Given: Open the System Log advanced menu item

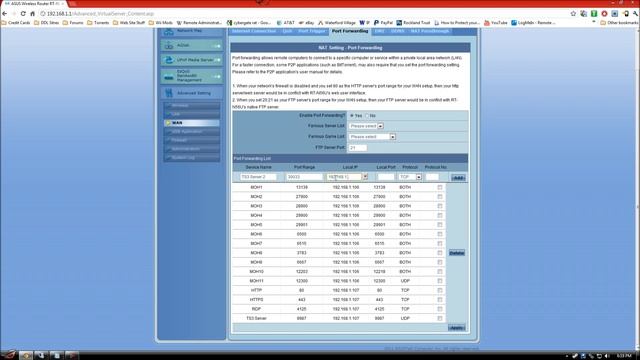Looking at the screenshot, I should pyautogui.click(x=191, y=158).
